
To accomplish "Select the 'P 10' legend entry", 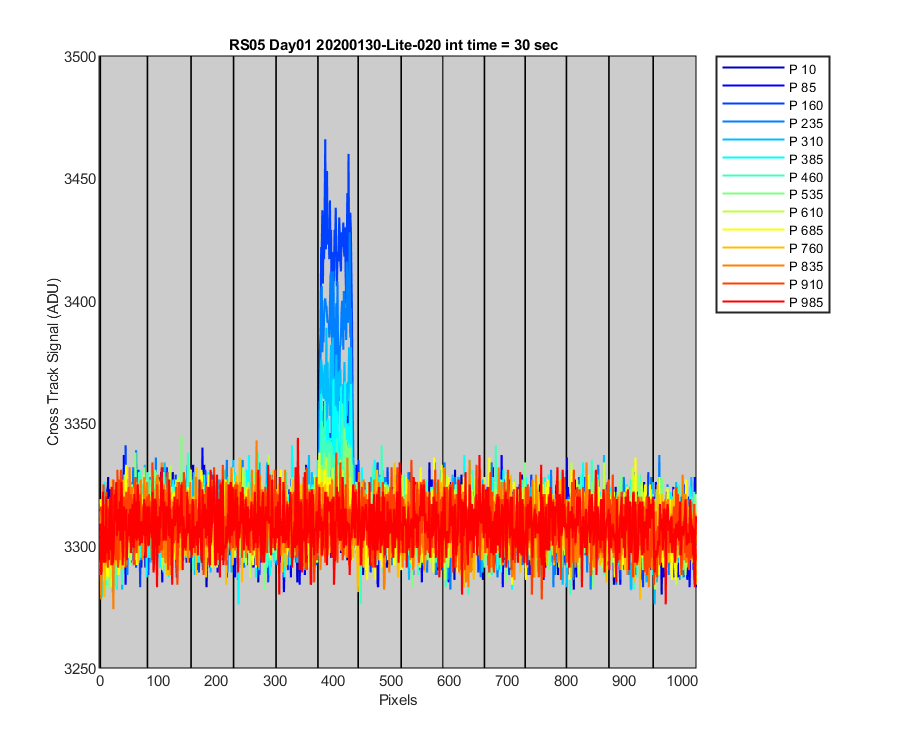I will (x=769, y=69).
